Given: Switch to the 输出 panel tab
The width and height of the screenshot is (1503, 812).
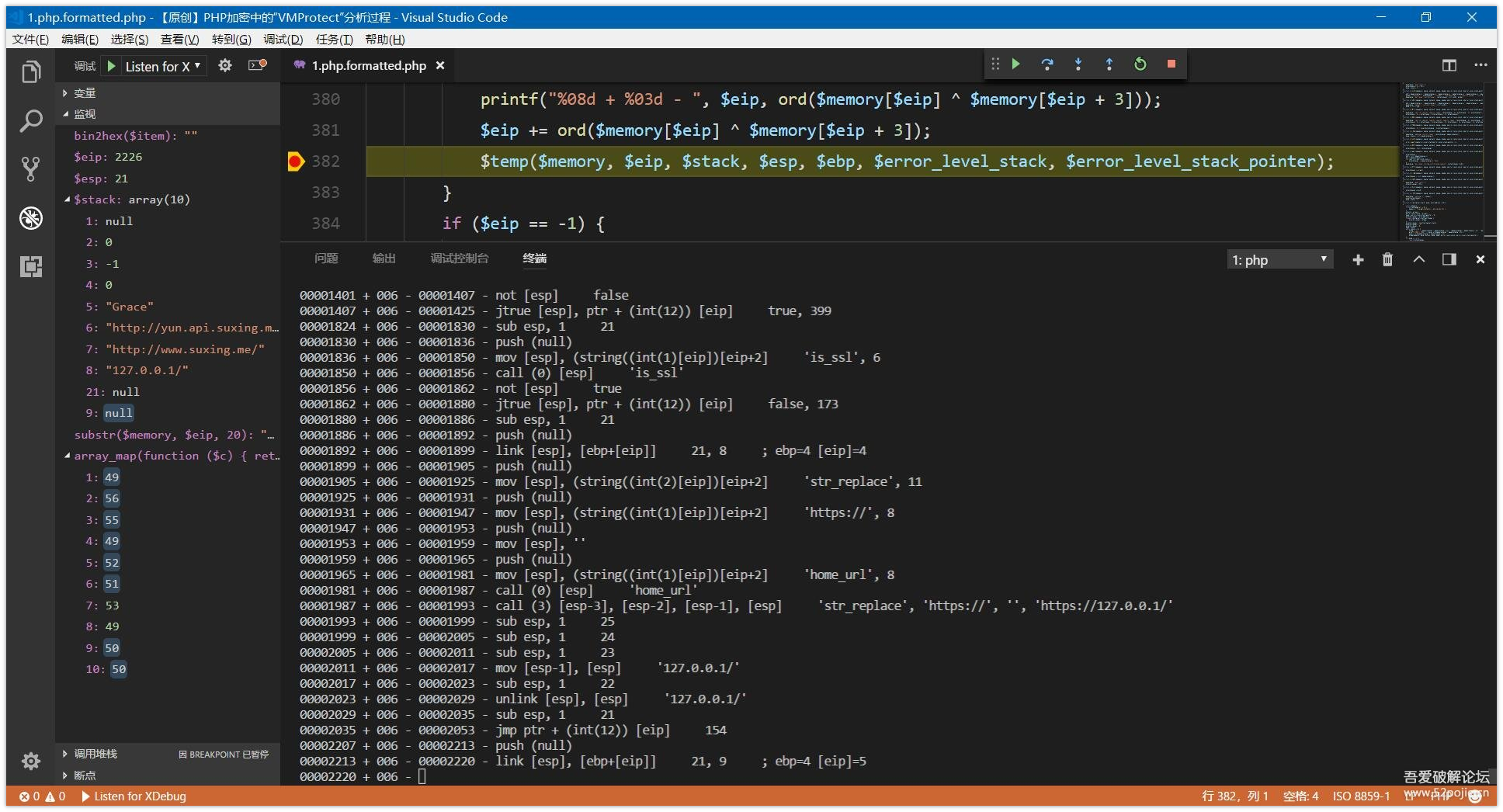Looking at the screenshot, I should 384,259.
